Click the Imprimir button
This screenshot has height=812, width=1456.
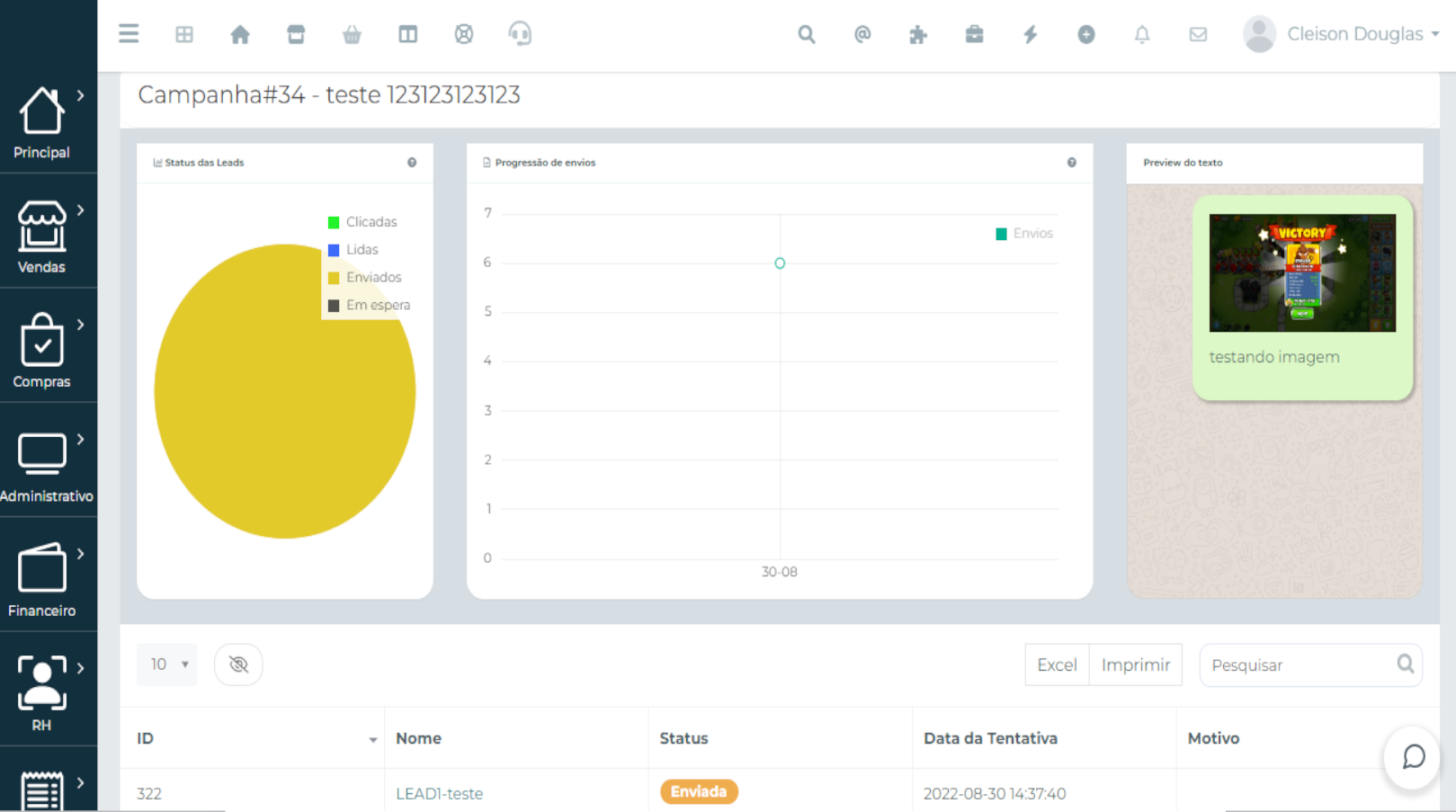1136,665
